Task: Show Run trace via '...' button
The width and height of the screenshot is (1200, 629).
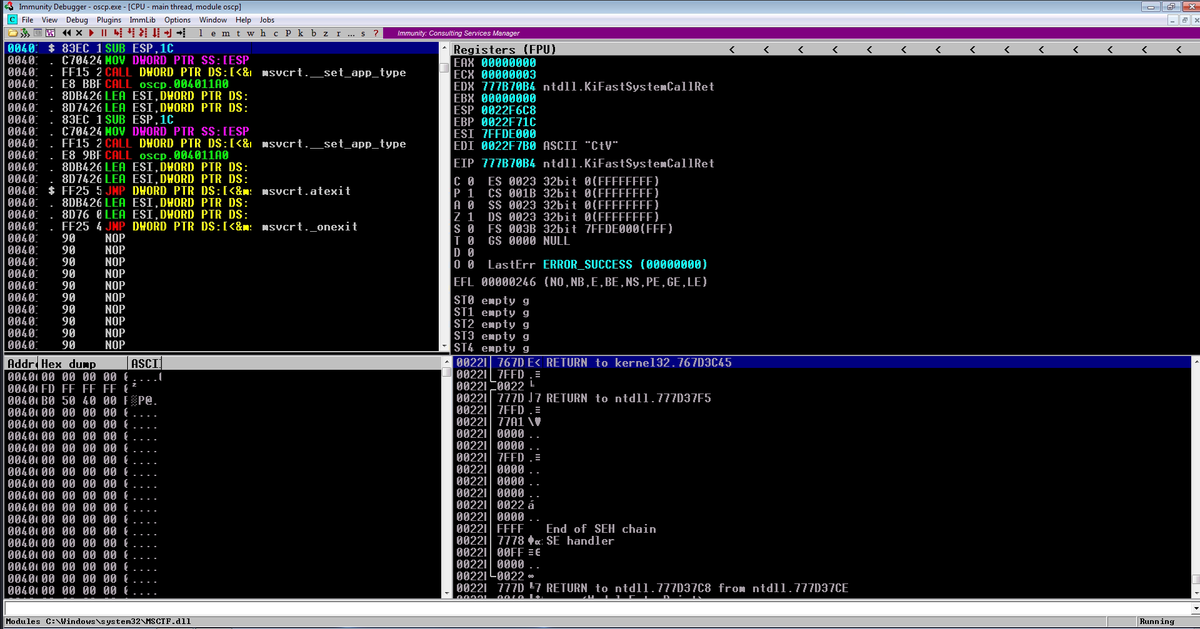Action: 351,33
